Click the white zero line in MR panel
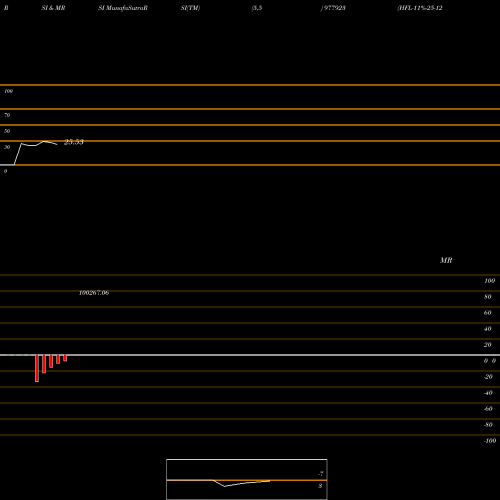This screenshot has height=500, width=500. point(250,355)
